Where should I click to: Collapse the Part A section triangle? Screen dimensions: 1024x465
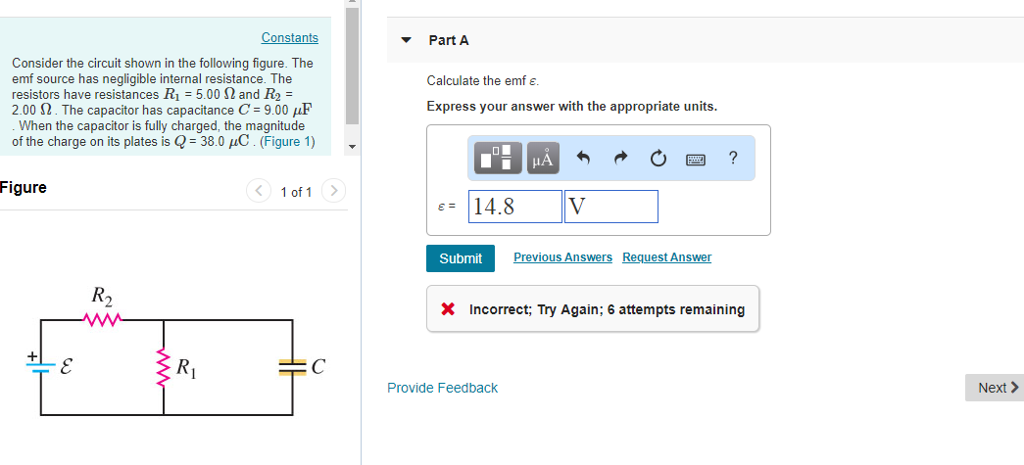[406, 40]
